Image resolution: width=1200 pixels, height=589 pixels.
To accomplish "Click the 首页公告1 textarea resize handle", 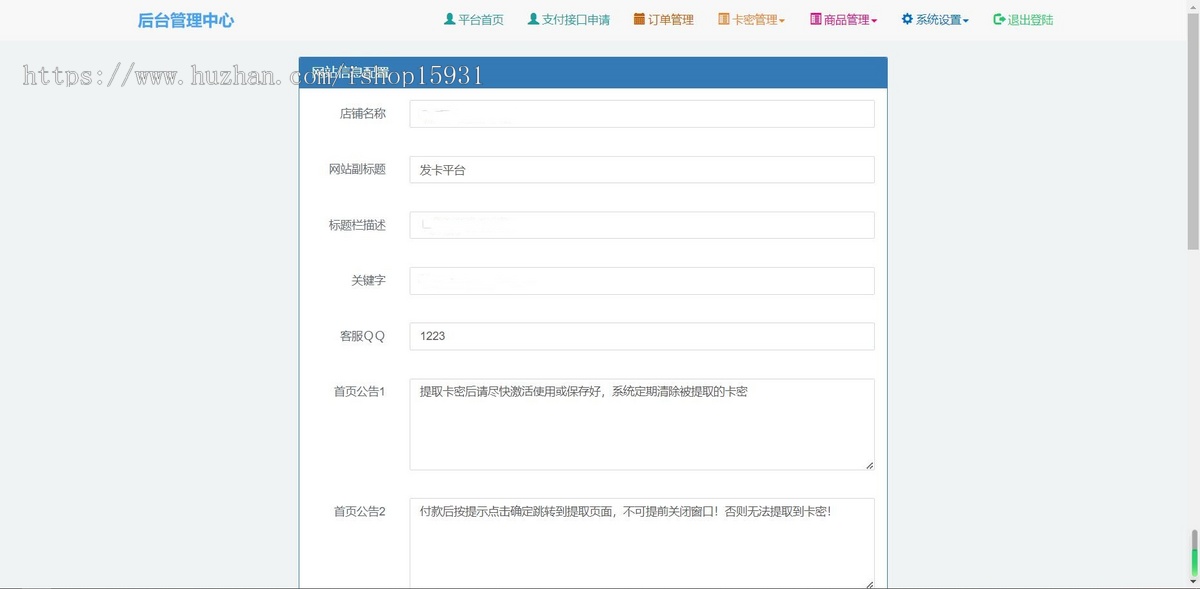I will click(869, 465).
